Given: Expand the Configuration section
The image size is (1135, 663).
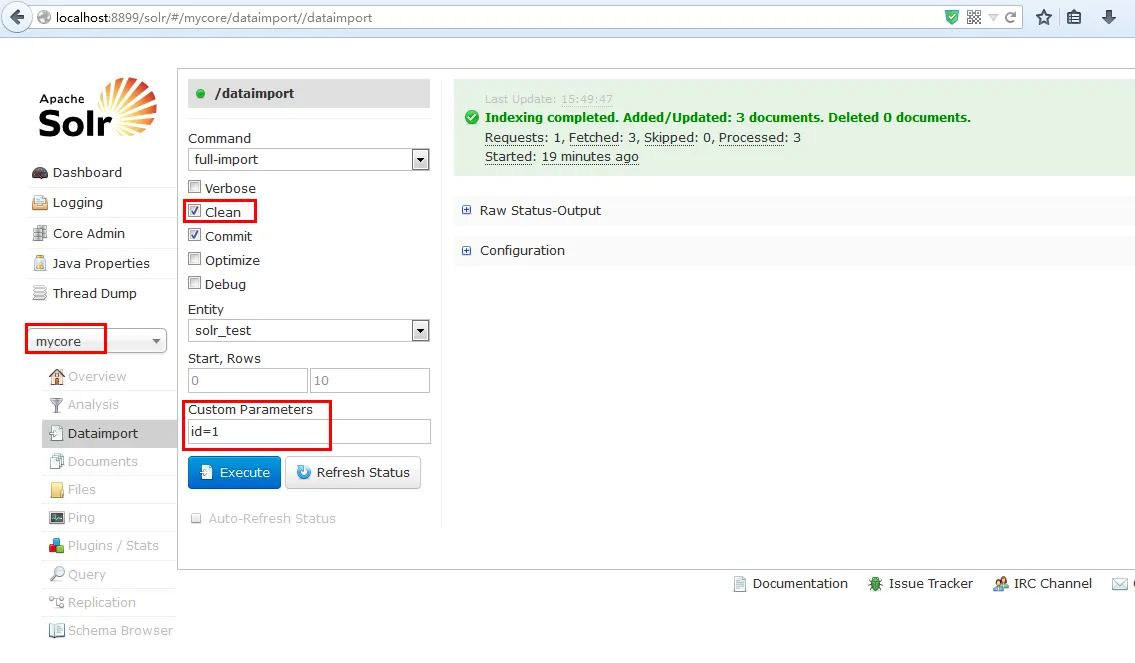Looking at the screenshot, I should pos(513,250).
